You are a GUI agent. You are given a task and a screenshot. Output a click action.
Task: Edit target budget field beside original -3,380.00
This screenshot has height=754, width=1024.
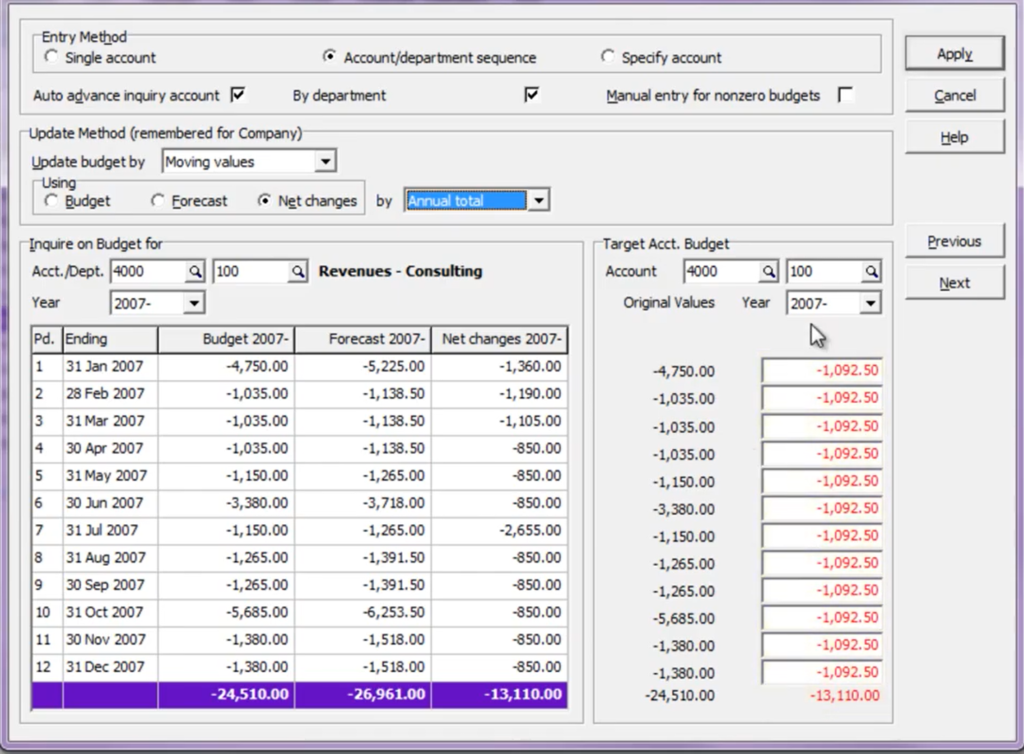[x=822, y=508]
